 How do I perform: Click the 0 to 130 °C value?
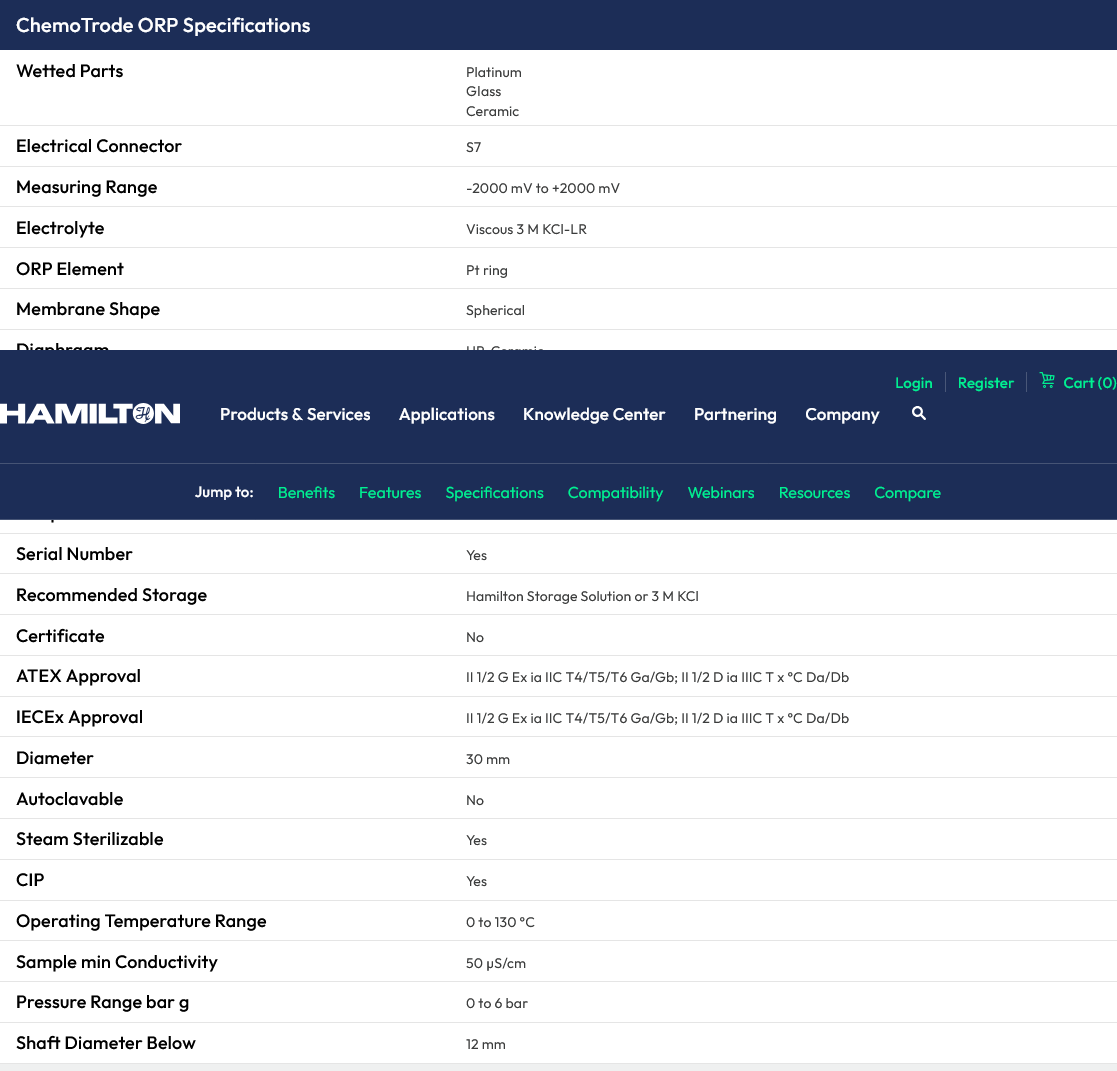click(500, 922)
